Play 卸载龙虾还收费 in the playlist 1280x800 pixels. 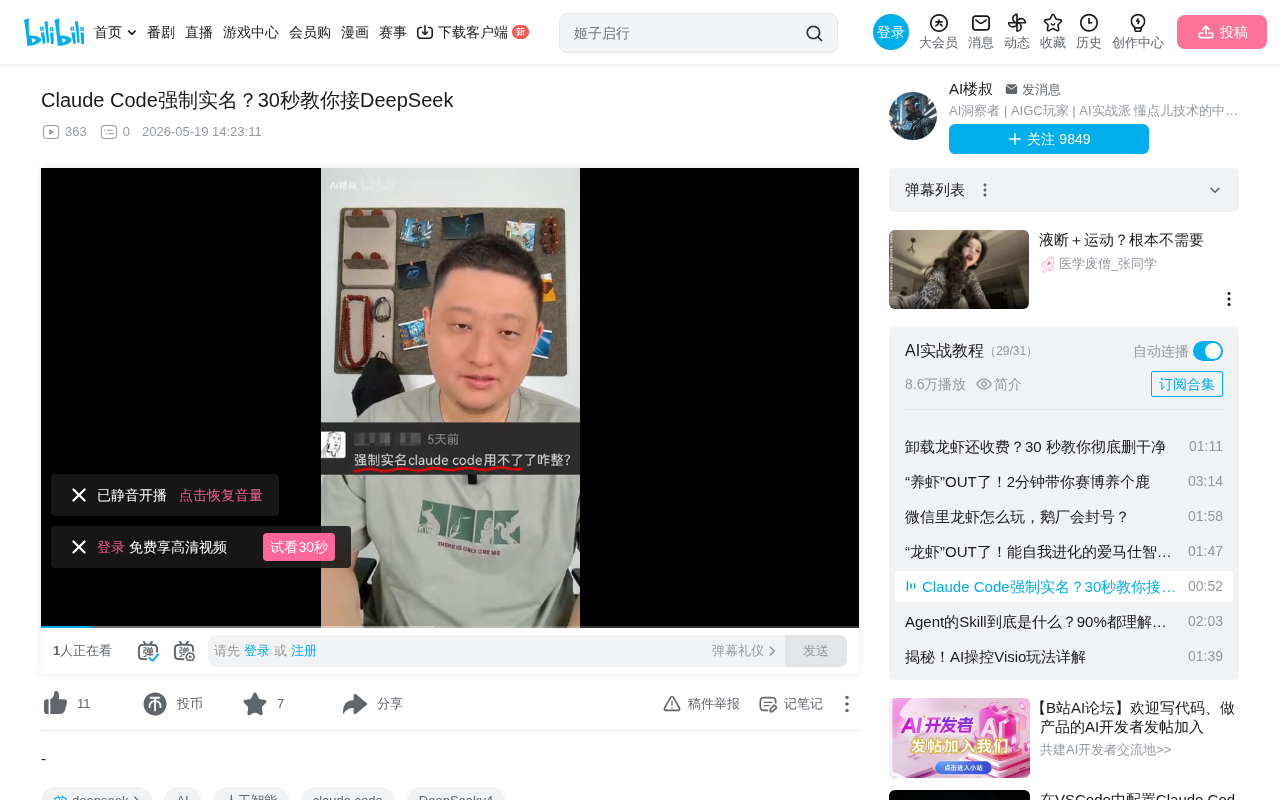pyautogui.click(x=1064, y=446)
